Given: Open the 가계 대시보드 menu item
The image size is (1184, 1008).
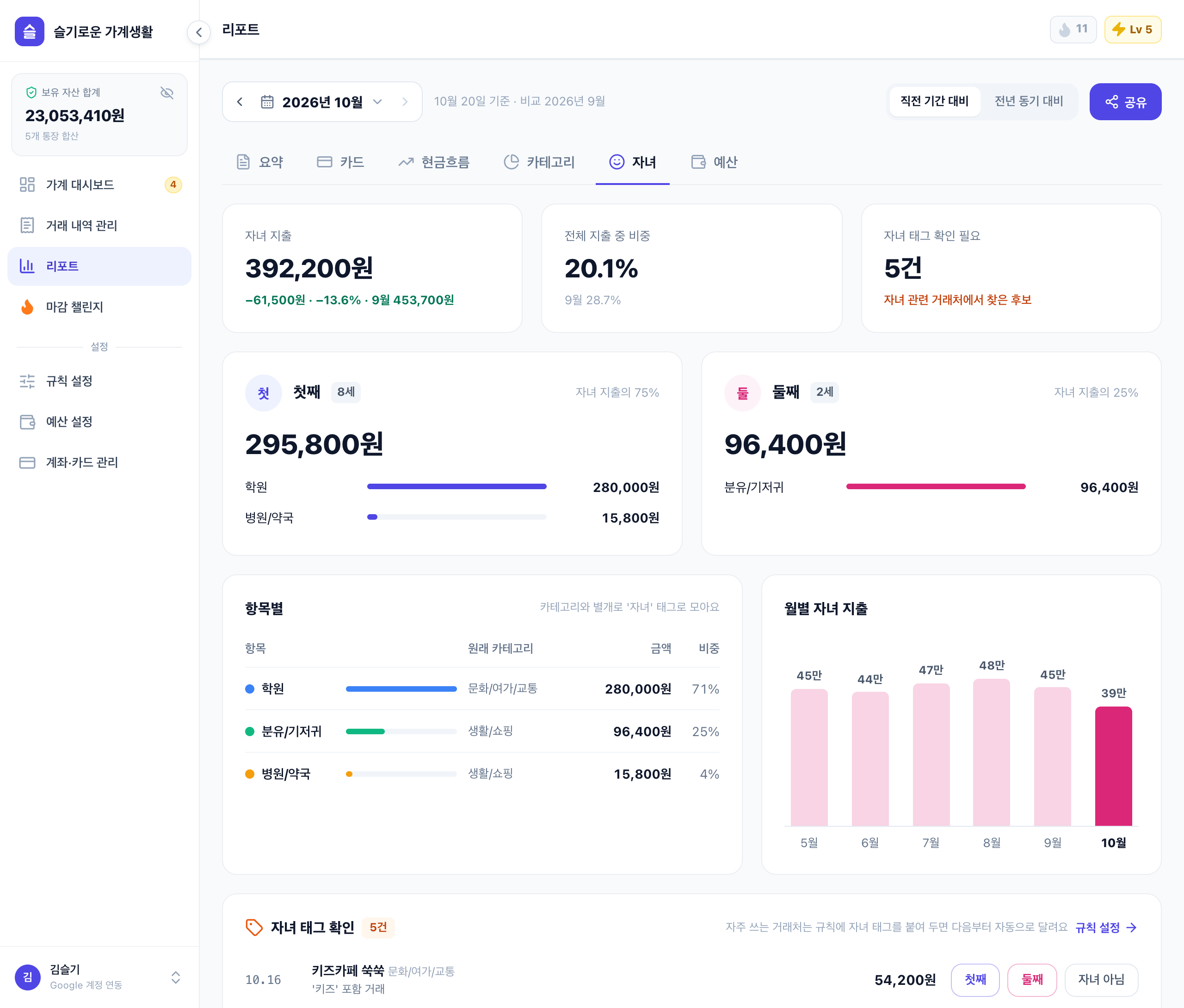Looking at the screenshot, I should (x=99, y=184).
